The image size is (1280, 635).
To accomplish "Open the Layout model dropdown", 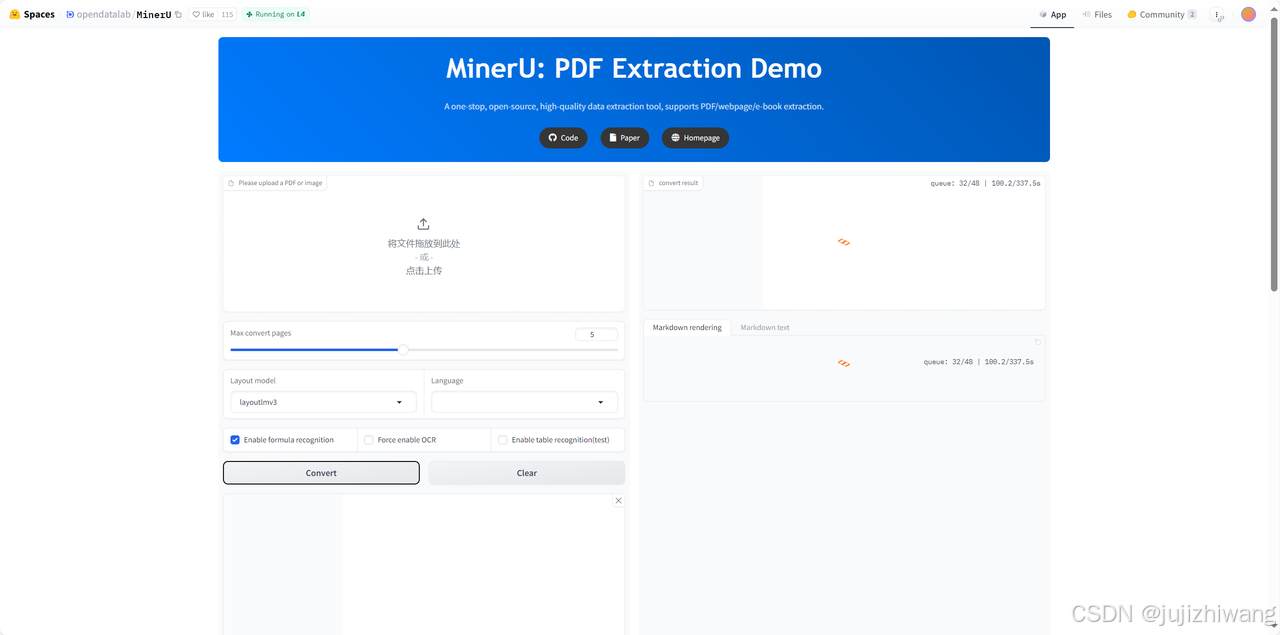I will [x=322, y=402].
